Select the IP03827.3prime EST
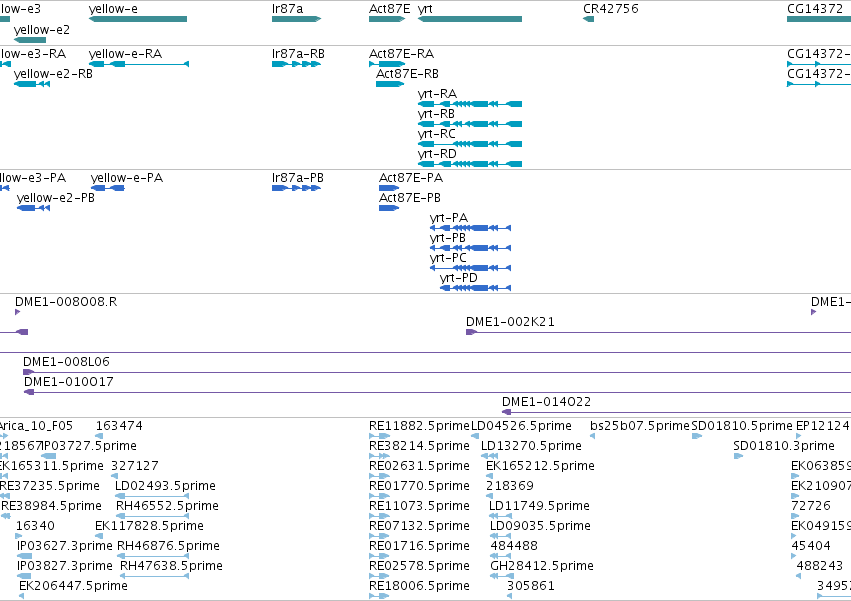 pyautogui.click(x=65, y=566)
